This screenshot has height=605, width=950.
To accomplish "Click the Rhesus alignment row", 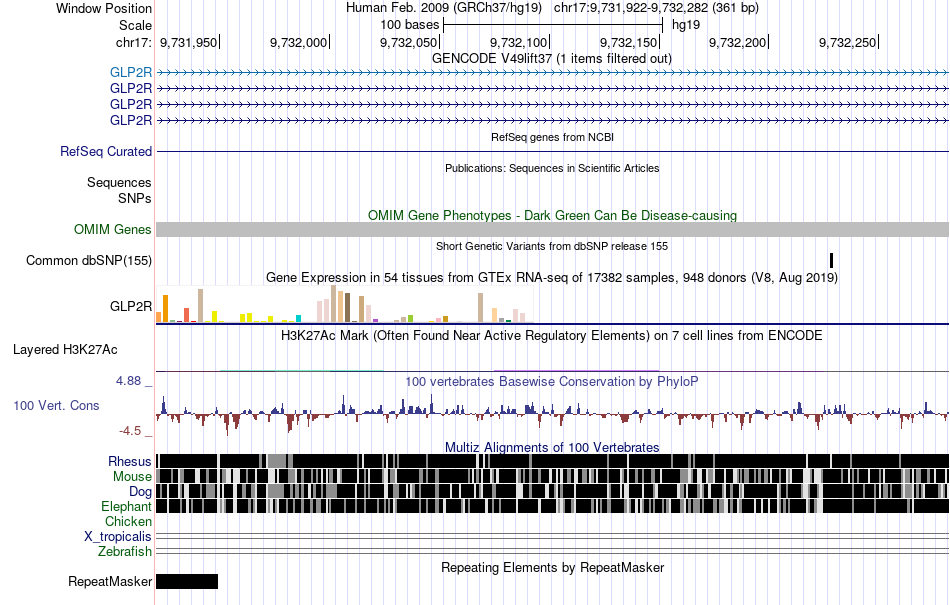I will pos(553,461).
